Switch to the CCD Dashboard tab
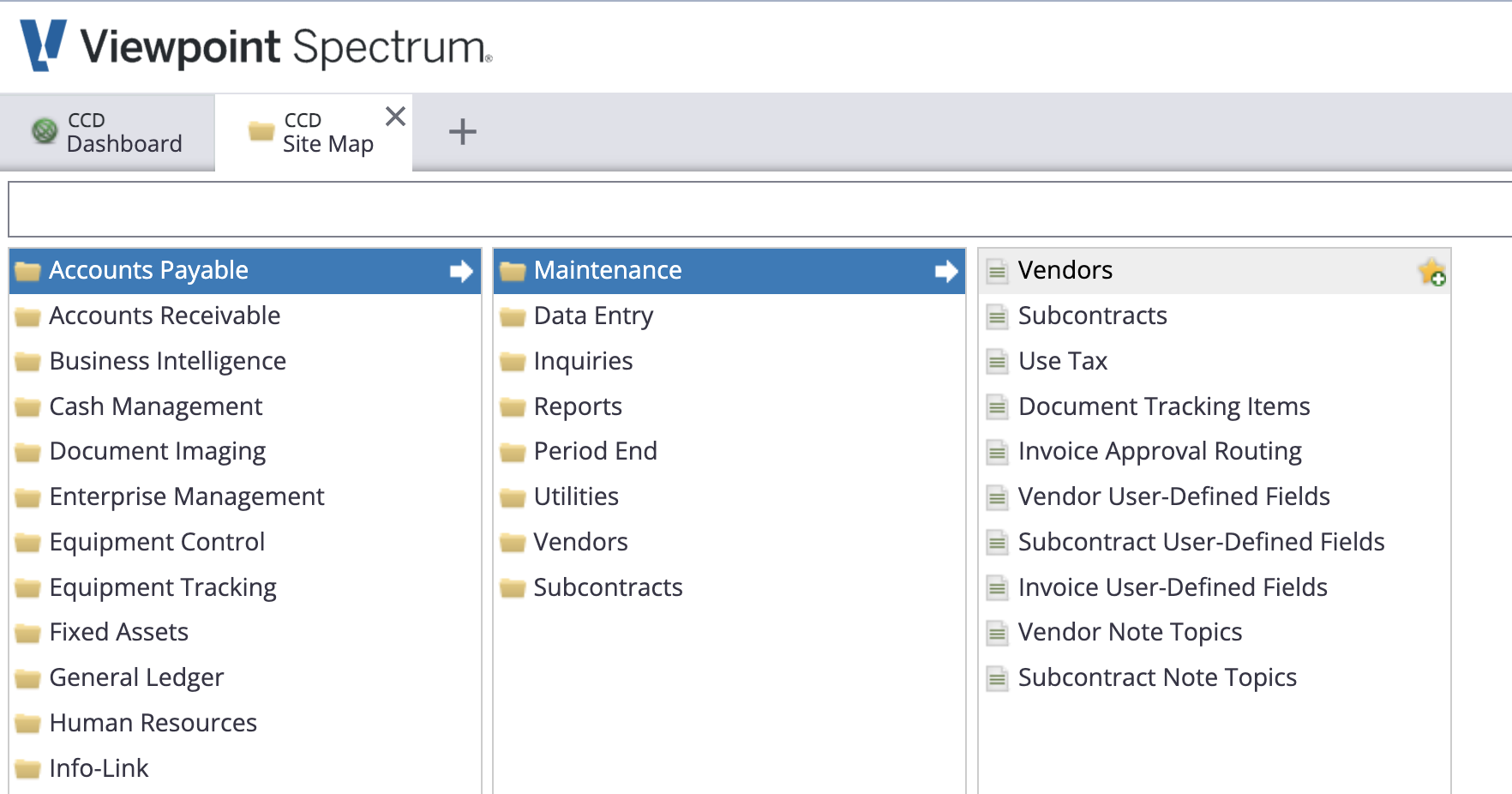Screen dimensions: 1512x794 click(107, 132)
